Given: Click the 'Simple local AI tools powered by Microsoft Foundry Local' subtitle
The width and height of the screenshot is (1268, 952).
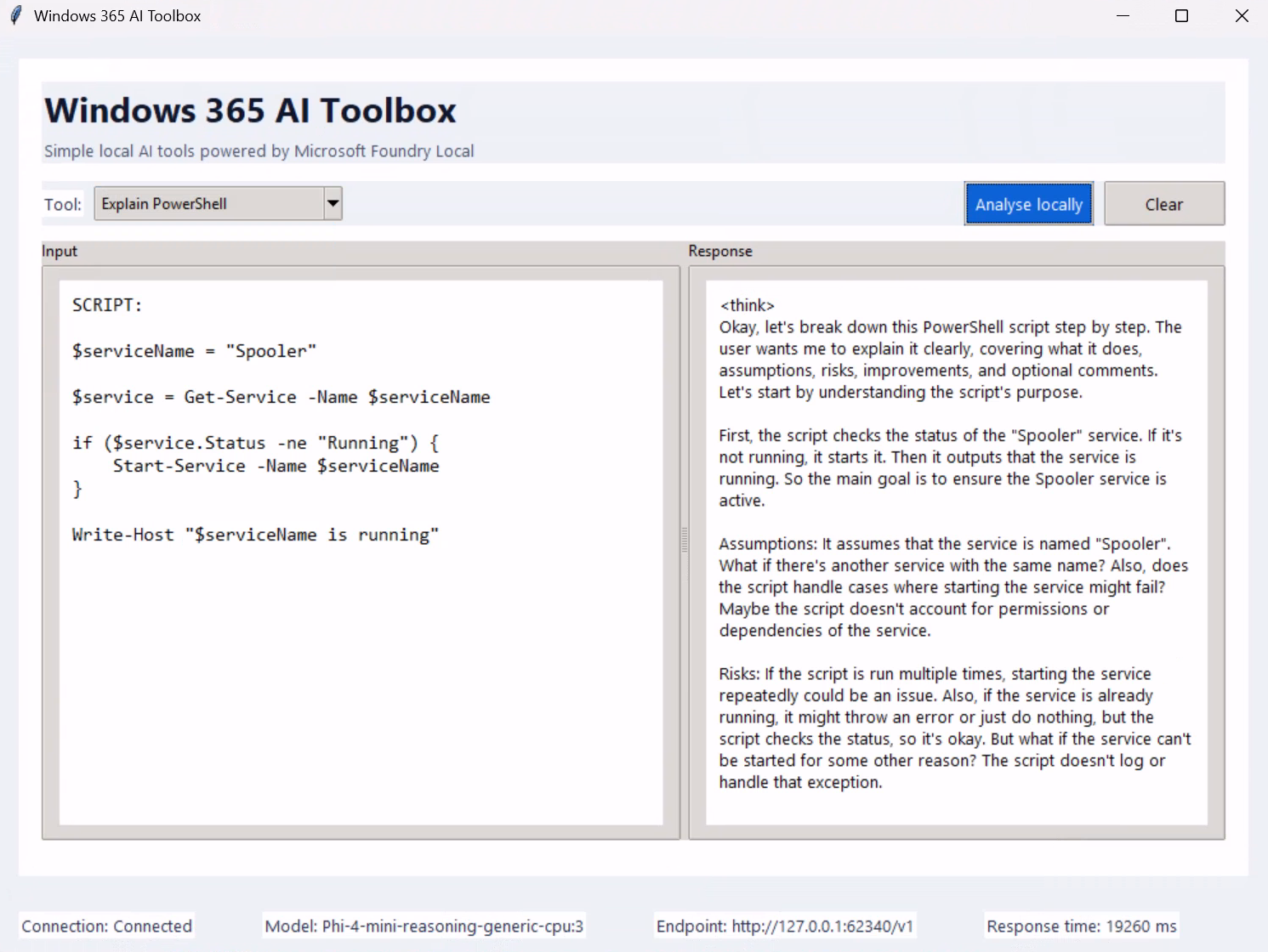Looking at the screenshot, I should point(259,150).
